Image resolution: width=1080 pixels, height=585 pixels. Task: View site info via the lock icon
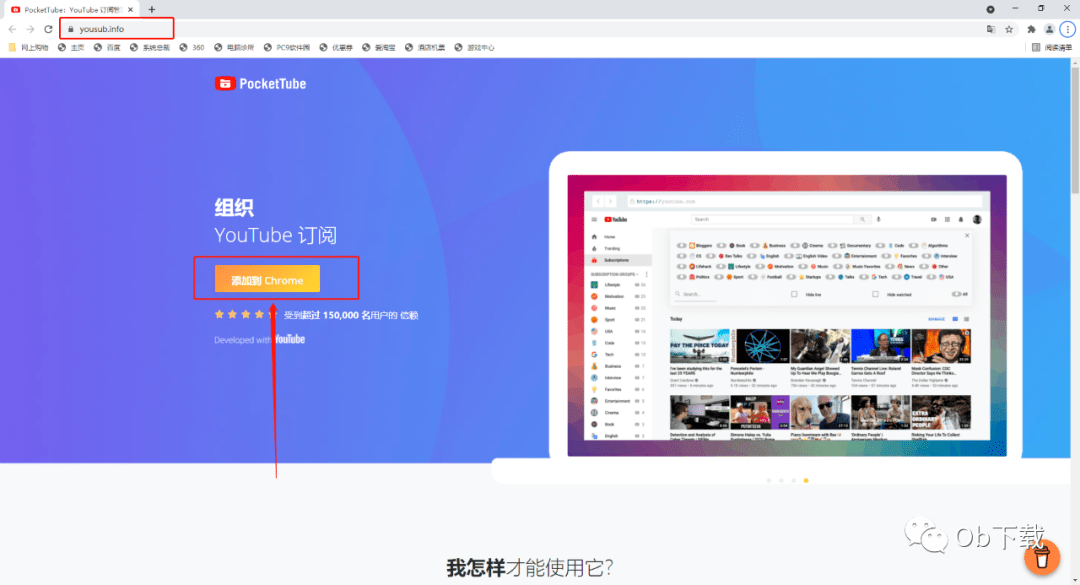[x=70, y=29]
